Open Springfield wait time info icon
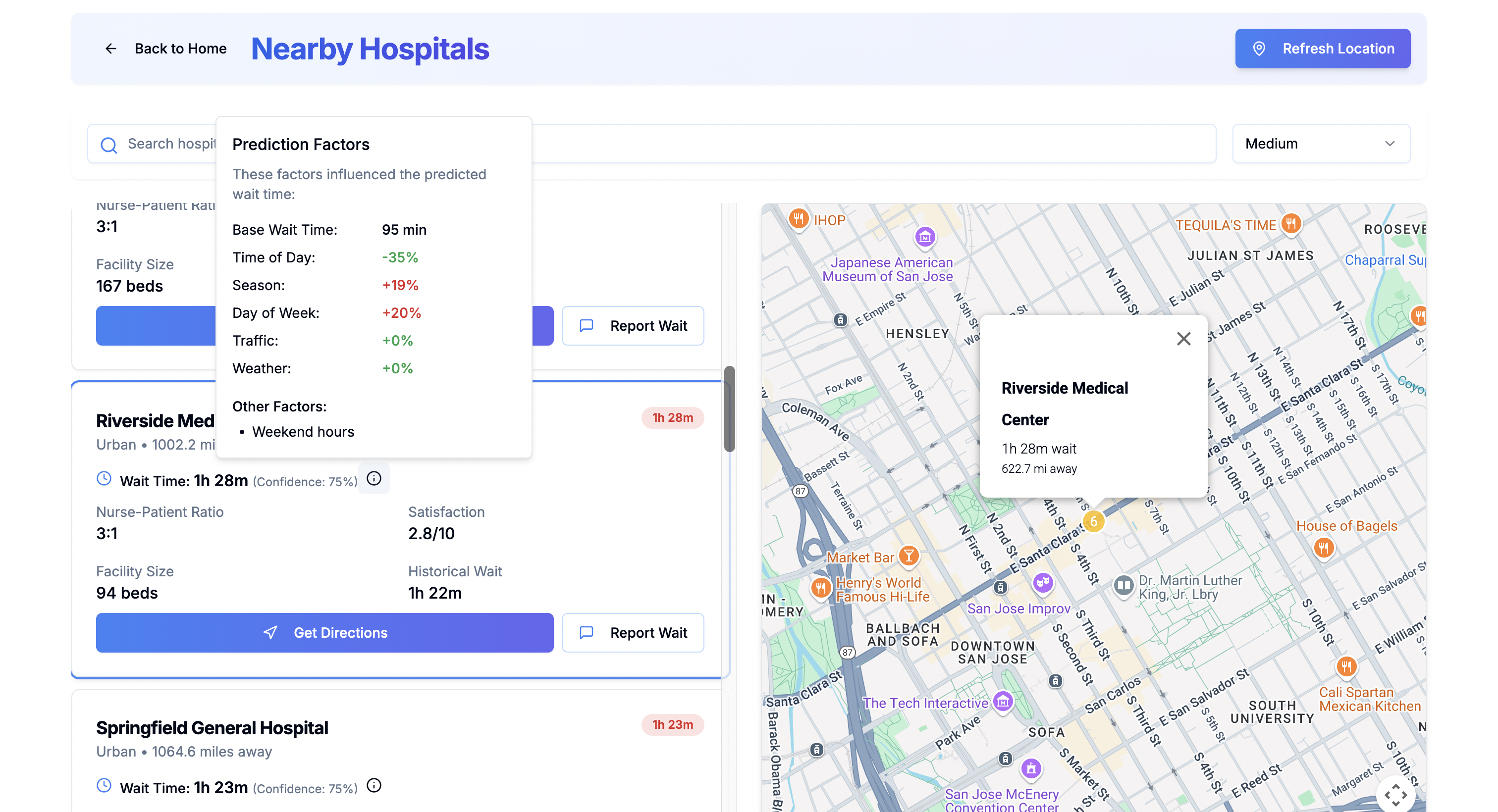1498x812 pixels. (374, 785)
